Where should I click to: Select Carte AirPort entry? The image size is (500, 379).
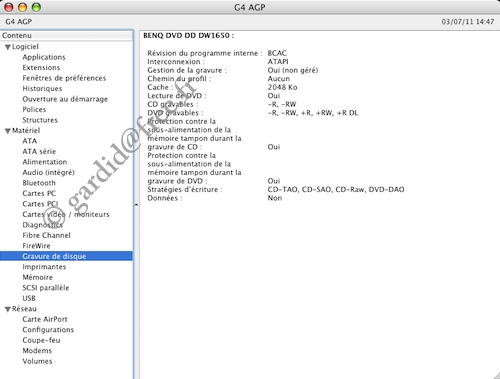click(45, 319)
